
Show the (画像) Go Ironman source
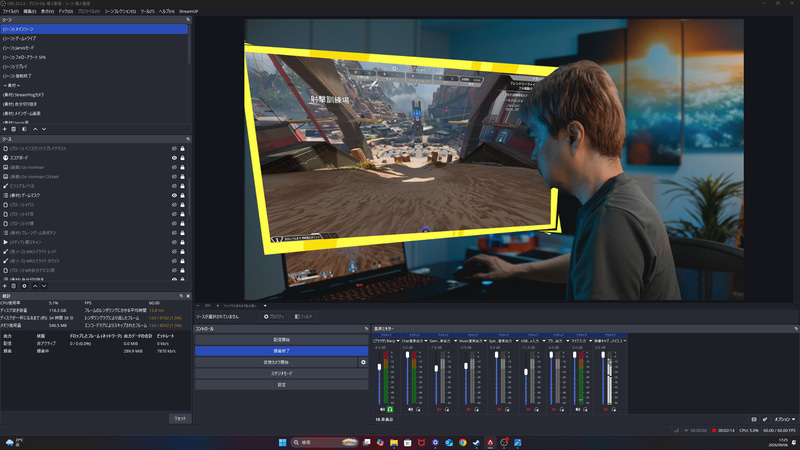coord(174,167)
